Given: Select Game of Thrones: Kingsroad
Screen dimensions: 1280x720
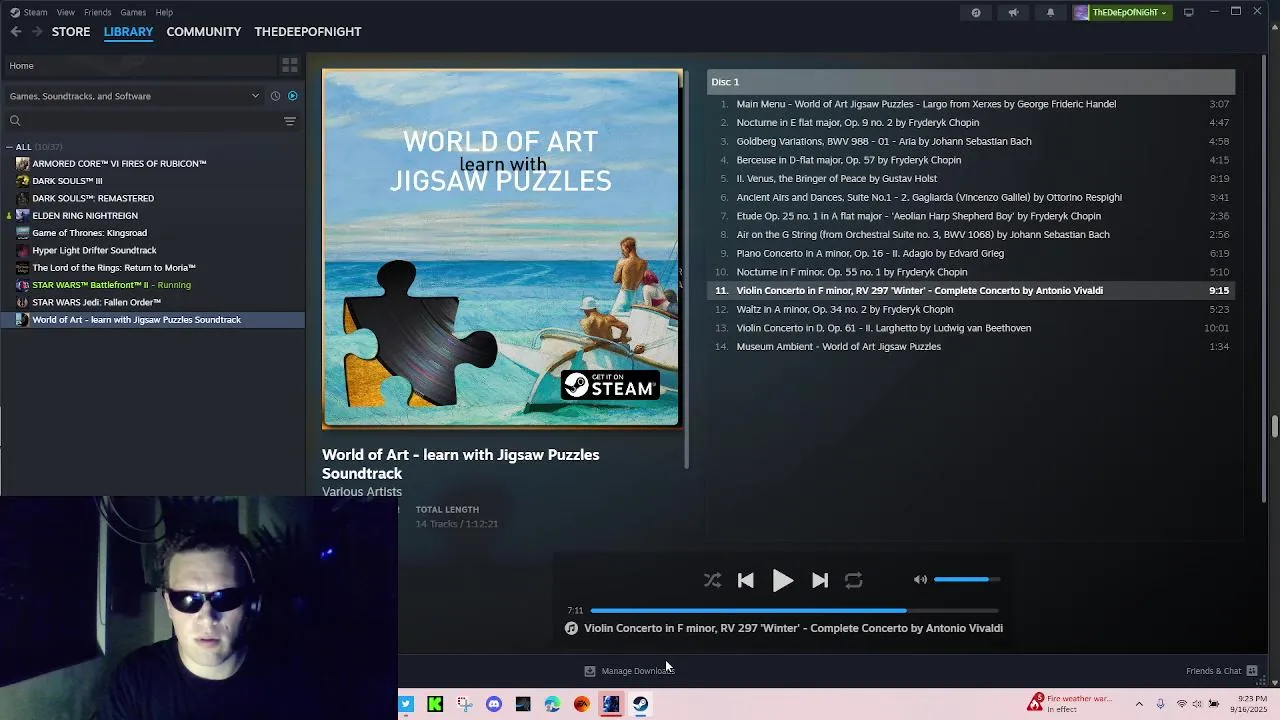Looking at the screenshot, I should tap(89, 233).
